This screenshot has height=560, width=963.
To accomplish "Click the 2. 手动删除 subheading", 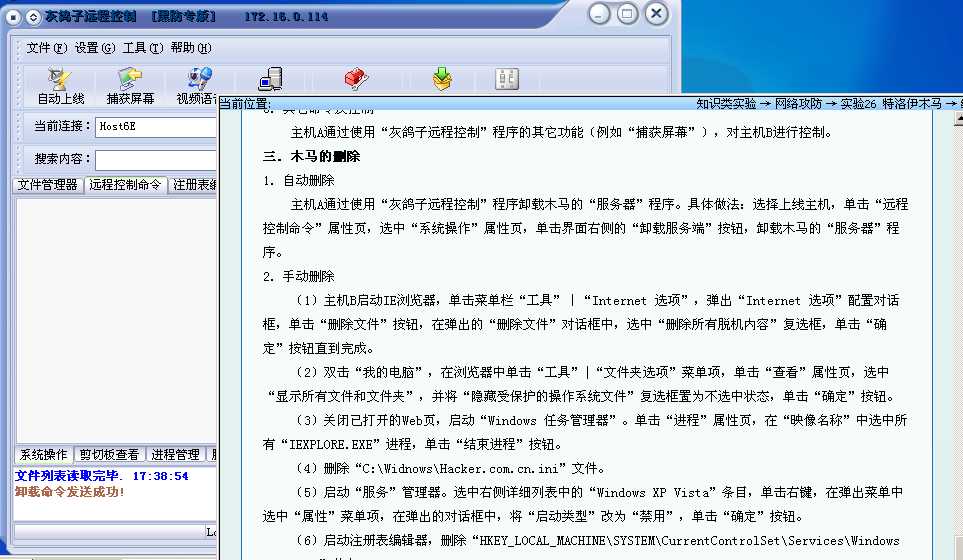I will 298,276.
